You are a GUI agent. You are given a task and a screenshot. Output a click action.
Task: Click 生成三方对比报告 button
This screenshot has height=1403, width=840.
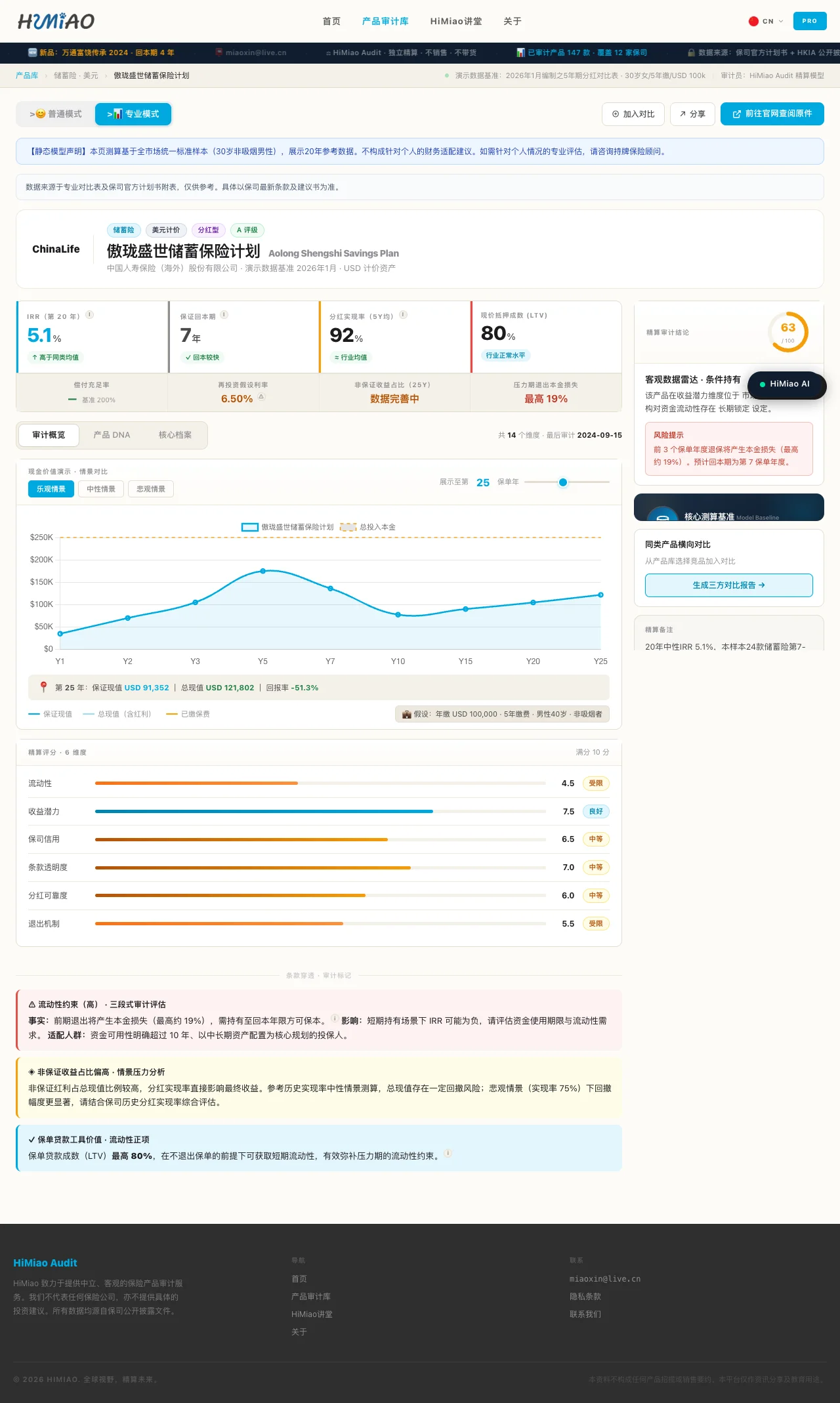pyautogui.click(x=729, y=585)
